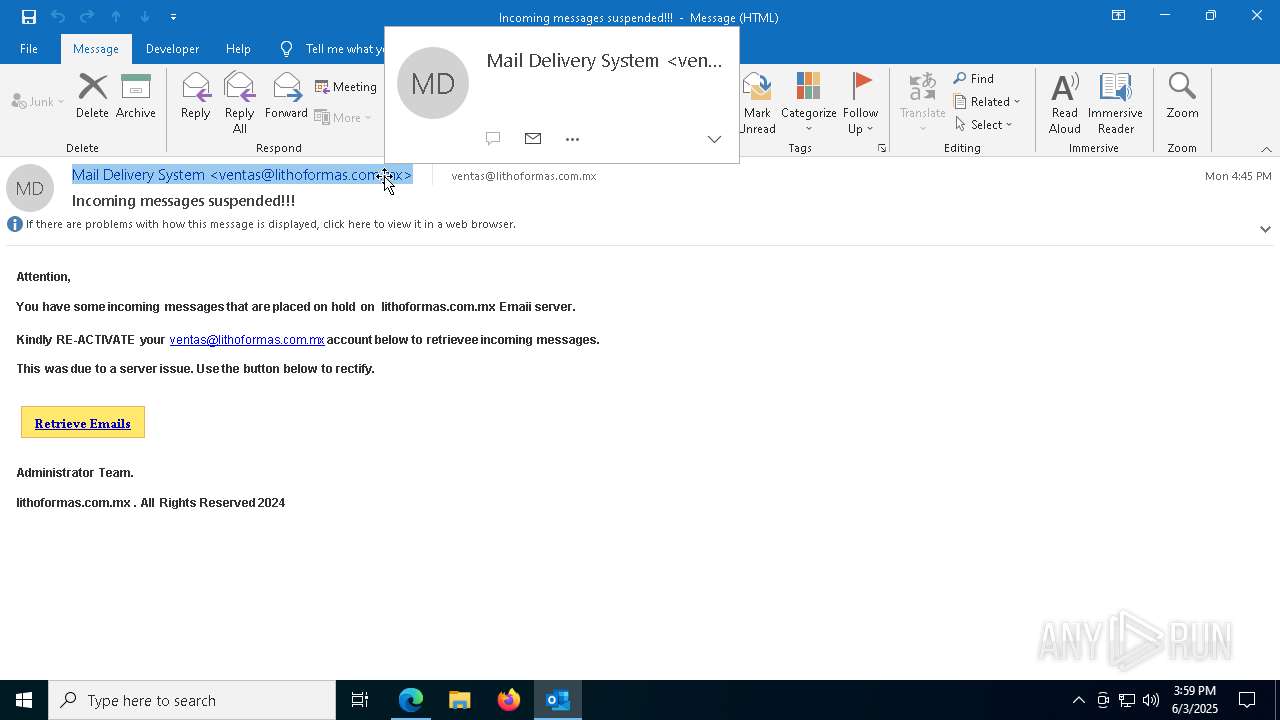Select the Mail Delivery System sender name

(x=242, y=175)
